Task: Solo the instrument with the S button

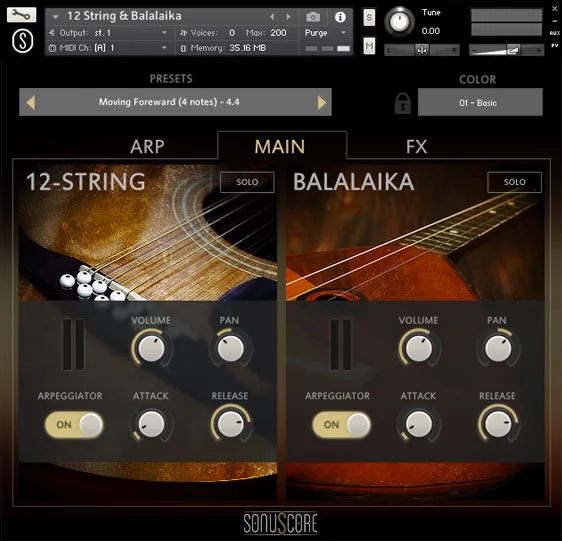Action: click(x=369, y=18)
